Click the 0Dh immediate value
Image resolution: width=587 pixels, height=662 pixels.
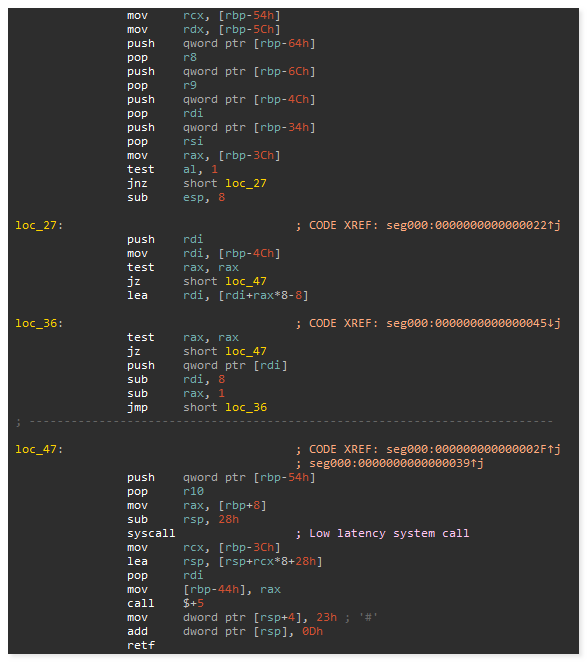[313, 631]
